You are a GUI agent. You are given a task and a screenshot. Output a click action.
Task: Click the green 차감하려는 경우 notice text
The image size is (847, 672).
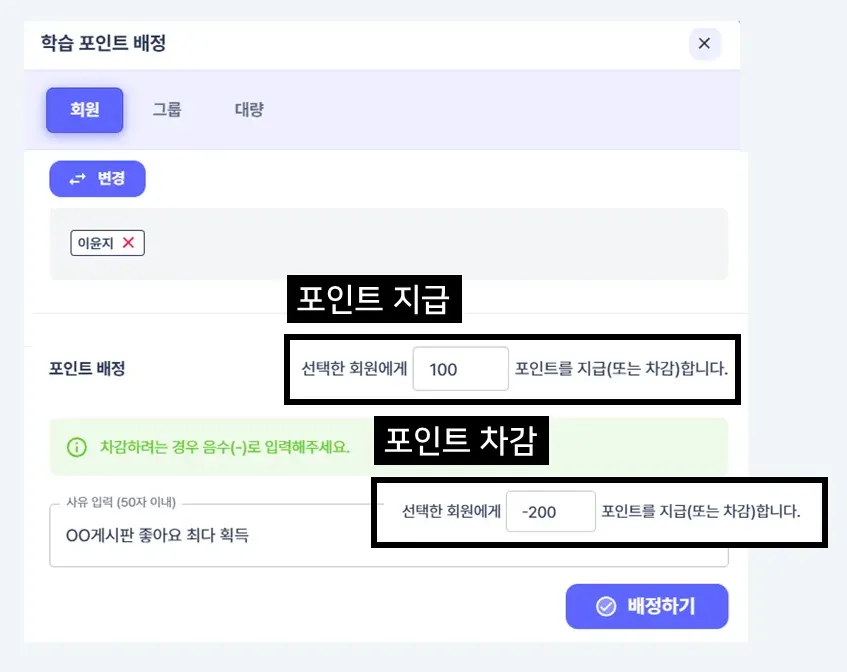(225, 446)
